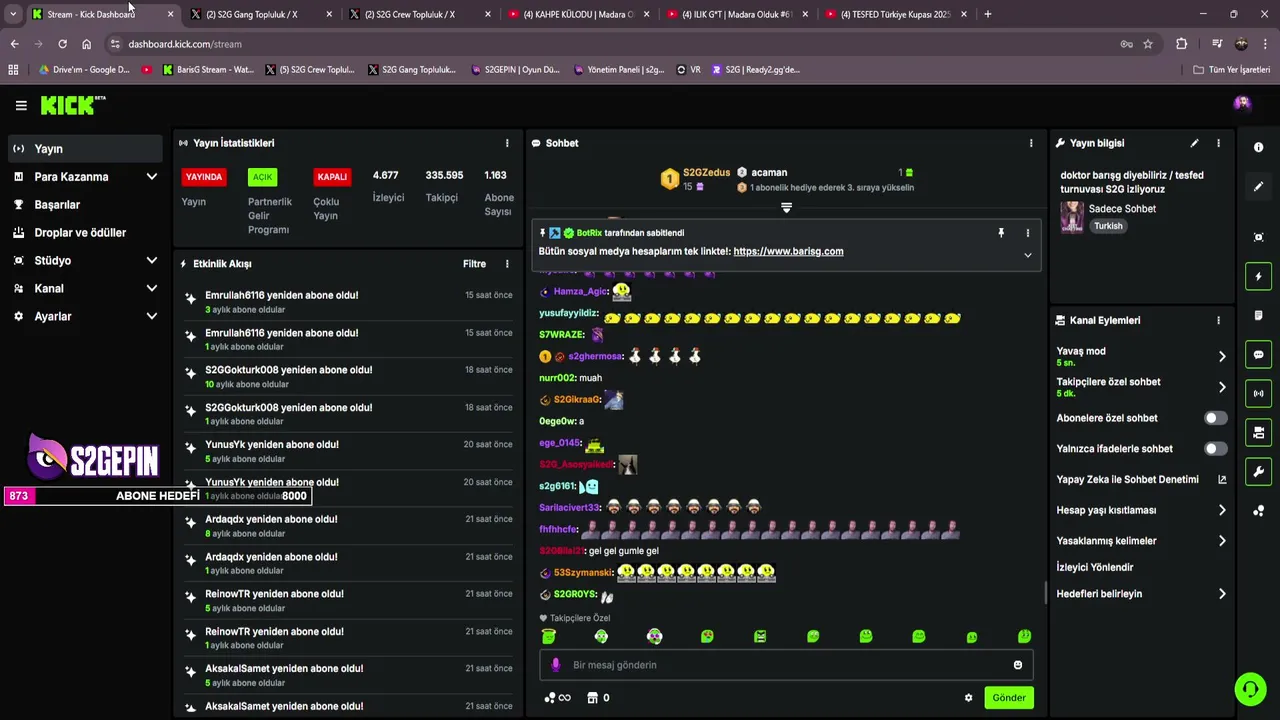Open Kanal Eylemleri three-dot options
Viewport: 1280px width, 720px height.
[1218, 320]
